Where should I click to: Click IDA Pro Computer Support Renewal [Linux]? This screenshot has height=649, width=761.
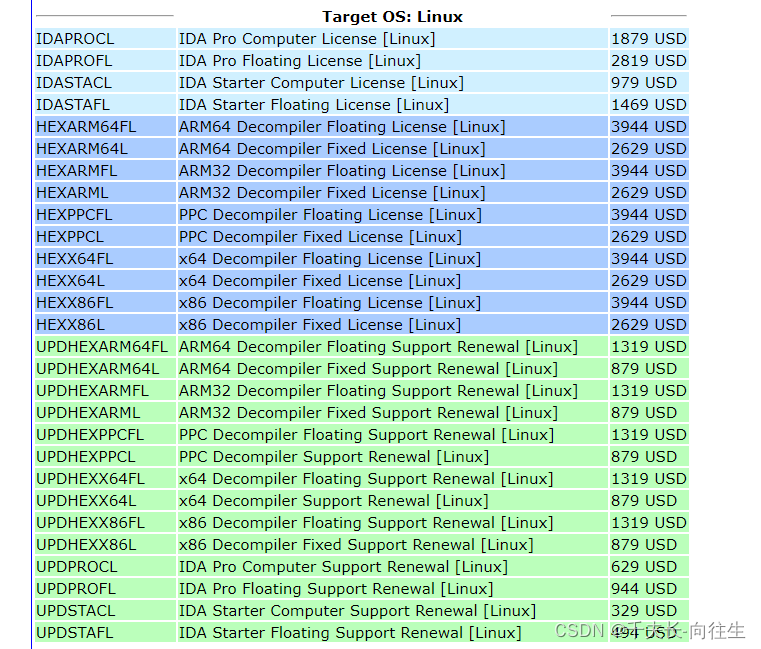(x=343, y=567)
